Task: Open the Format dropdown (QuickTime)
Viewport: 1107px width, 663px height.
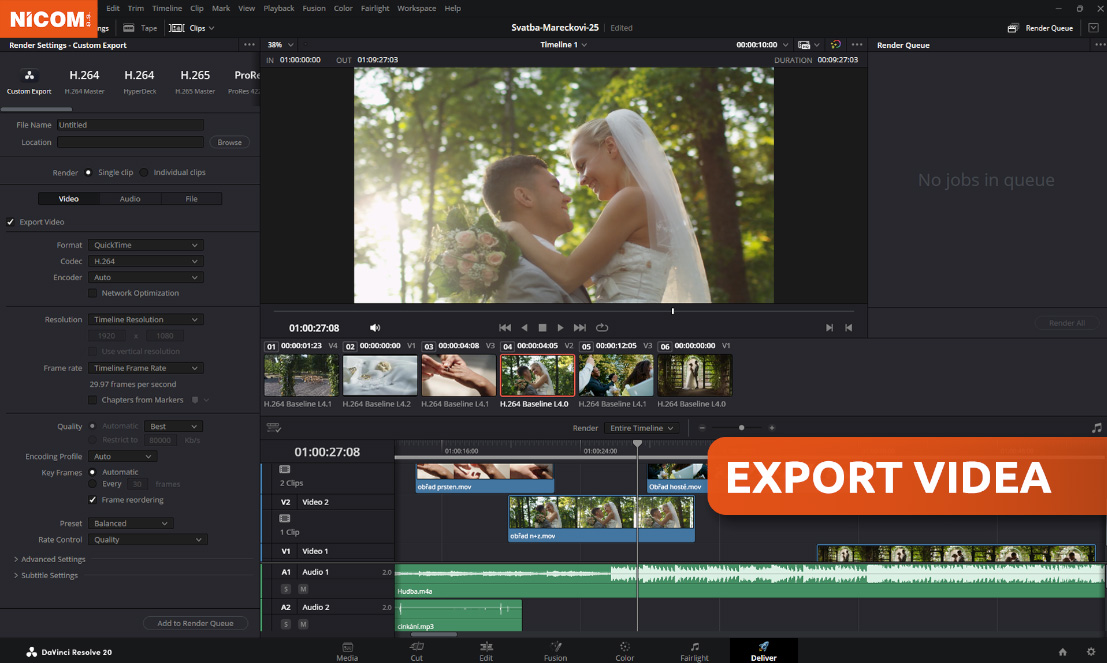Action: [145, 245]
